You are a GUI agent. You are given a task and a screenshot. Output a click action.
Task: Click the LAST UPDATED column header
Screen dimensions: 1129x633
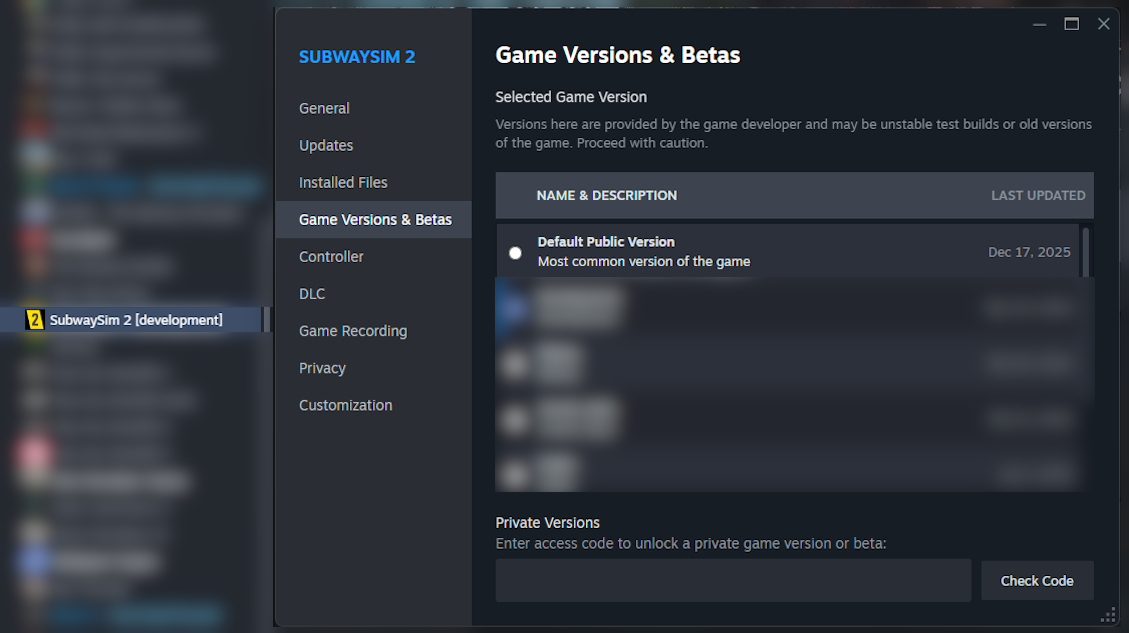(1038, 195)
